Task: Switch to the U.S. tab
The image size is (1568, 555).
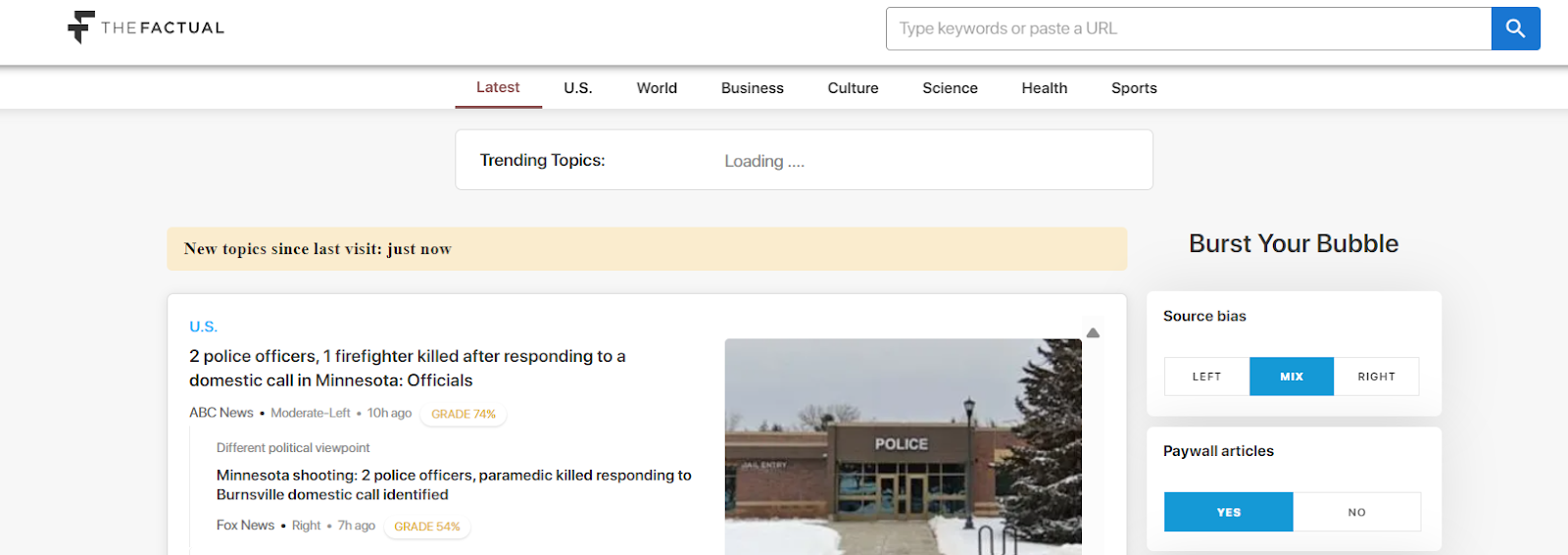Action: pyautogui.click(x=578, y=88)
